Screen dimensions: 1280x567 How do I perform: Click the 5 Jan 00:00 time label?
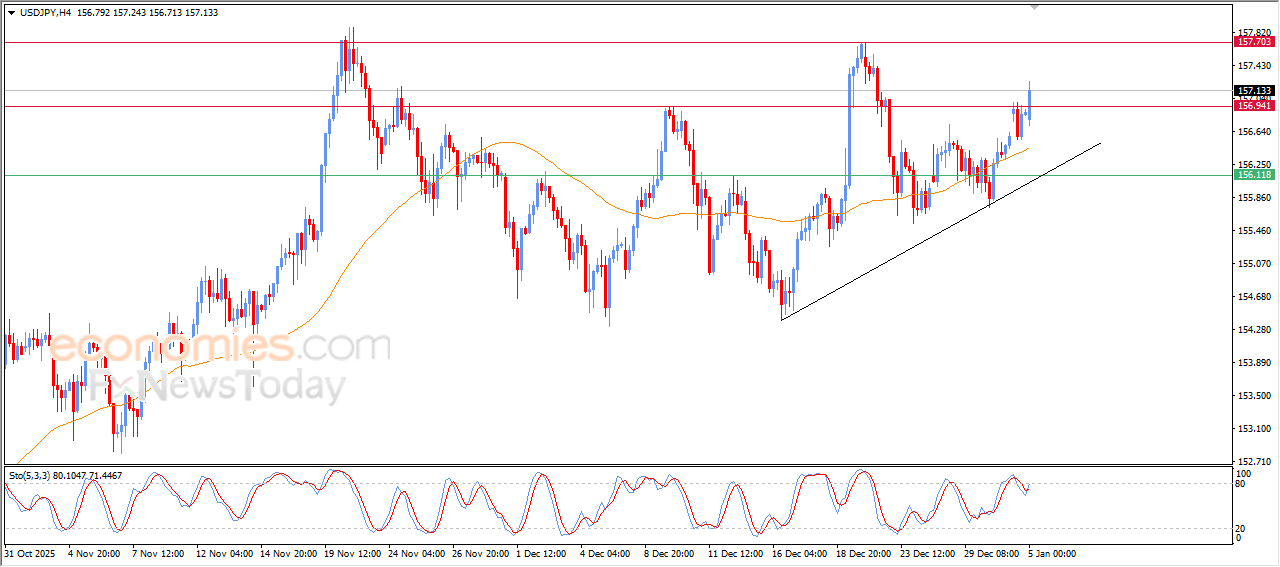tap(1051, 553)
